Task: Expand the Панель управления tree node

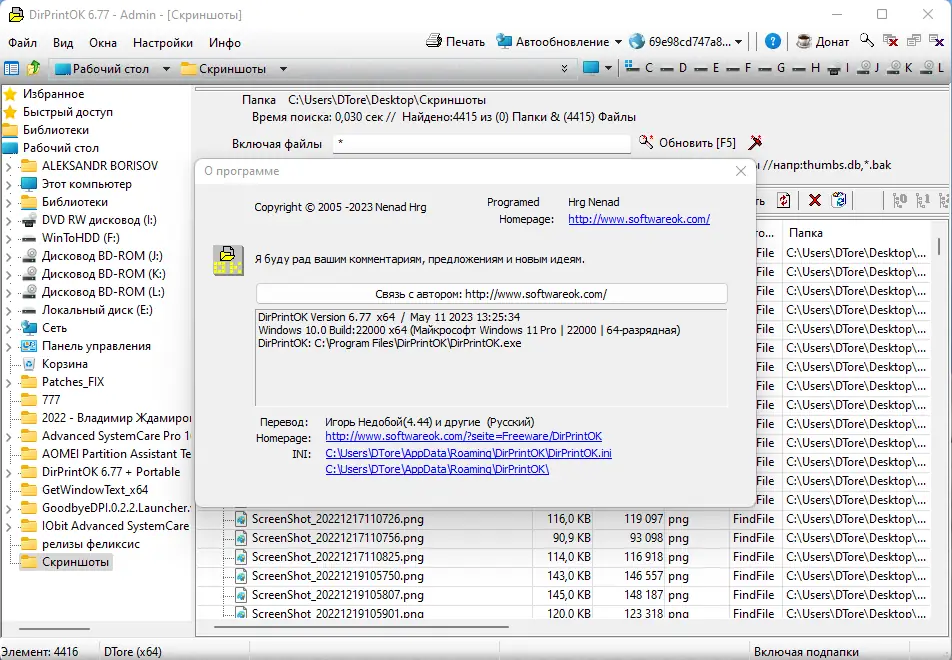Action: click(x=8, y=347)
